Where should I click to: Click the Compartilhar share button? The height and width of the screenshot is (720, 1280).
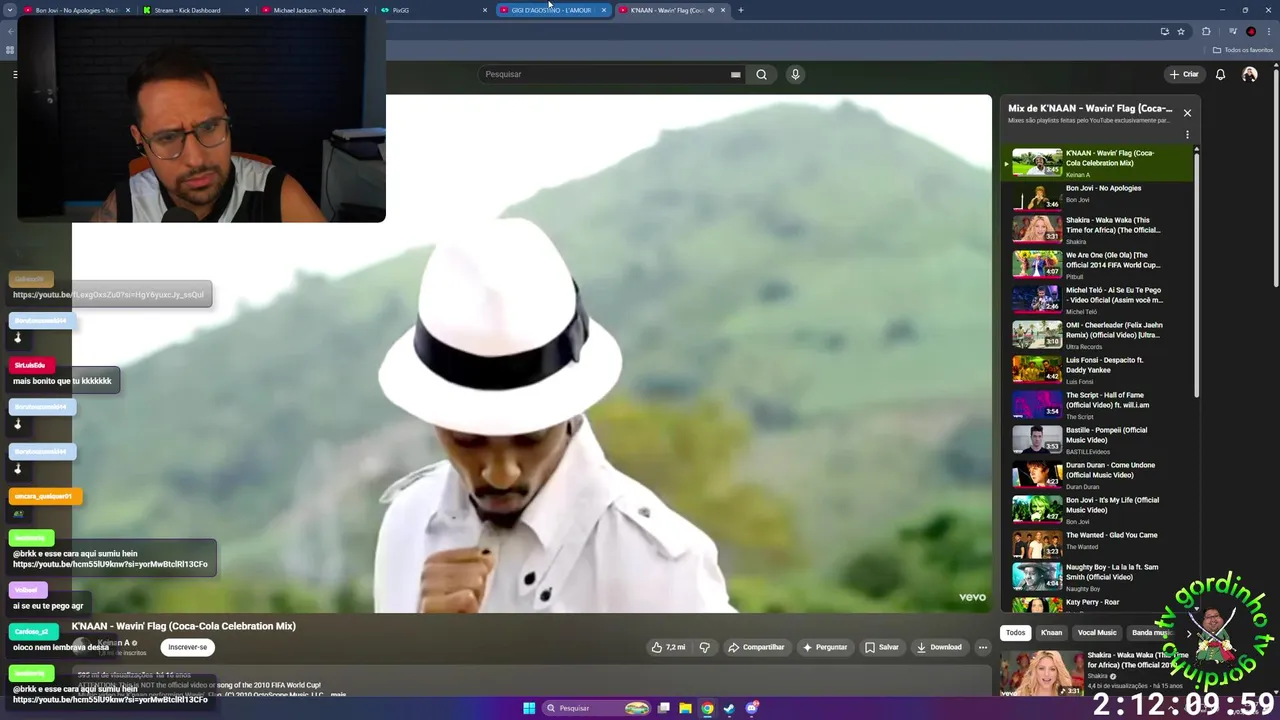[756, 647]
